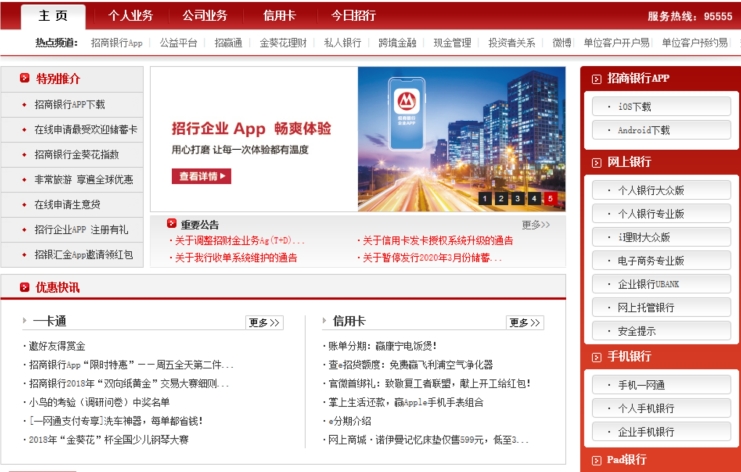This screenshot has width=741, height=472.
Task: Open the 今日招行 tab
Action: pos(353,16)
